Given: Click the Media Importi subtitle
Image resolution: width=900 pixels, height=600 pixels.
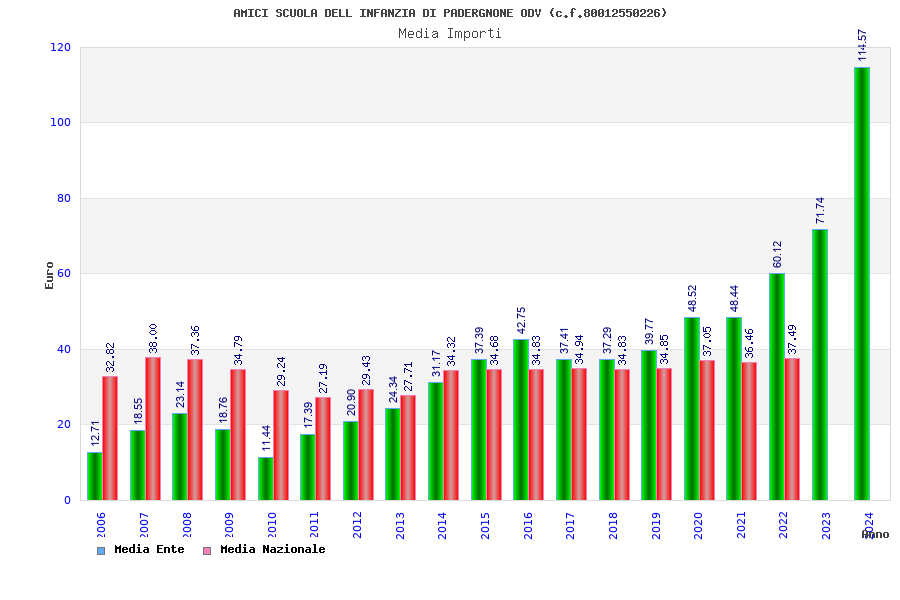Looking at the screenshot, I should pyautogui.click(x=450, y=34).
